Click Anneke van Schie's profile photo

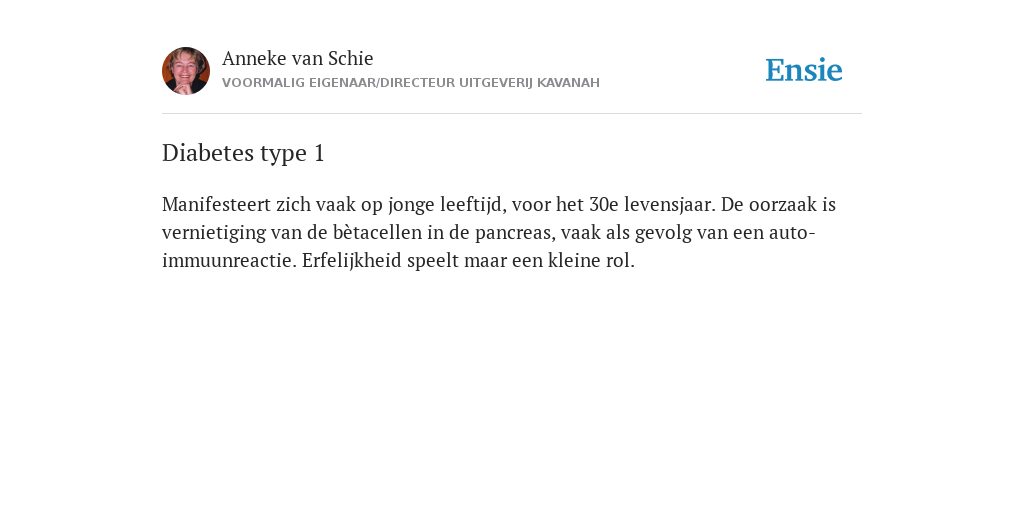tap(186, 71)
